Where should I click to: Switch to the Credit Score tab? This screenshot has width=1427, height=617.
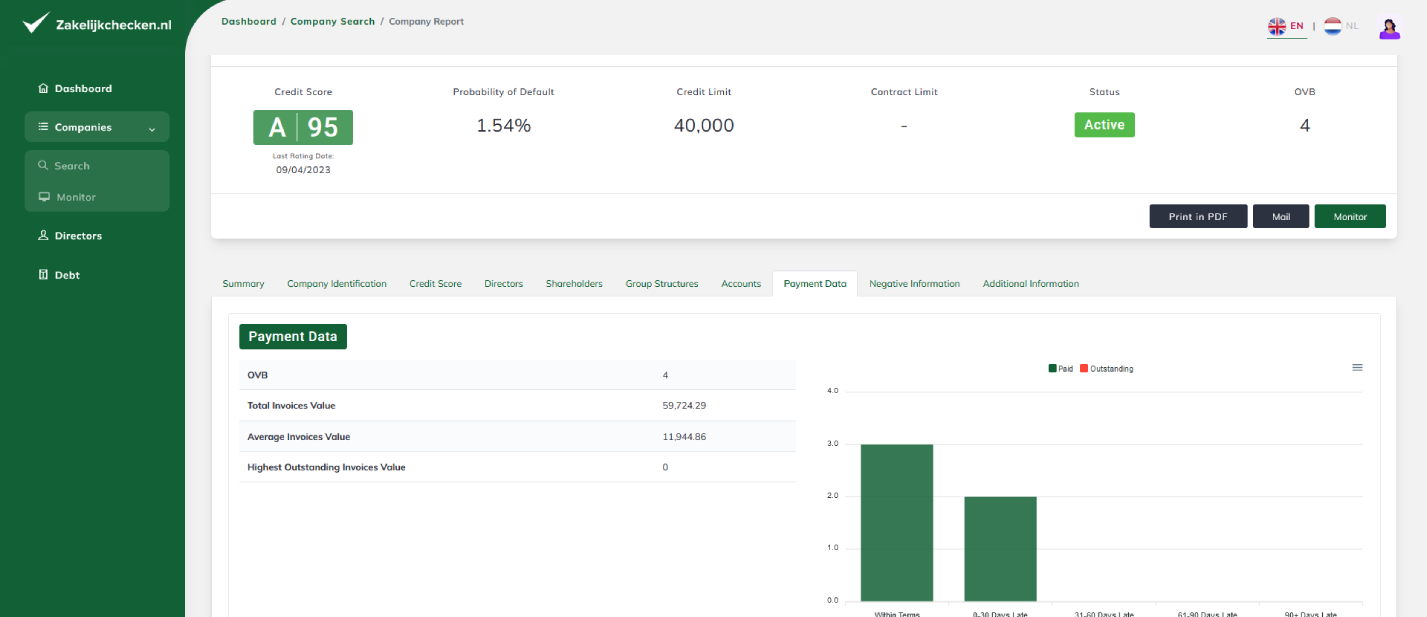click(436, 284)
